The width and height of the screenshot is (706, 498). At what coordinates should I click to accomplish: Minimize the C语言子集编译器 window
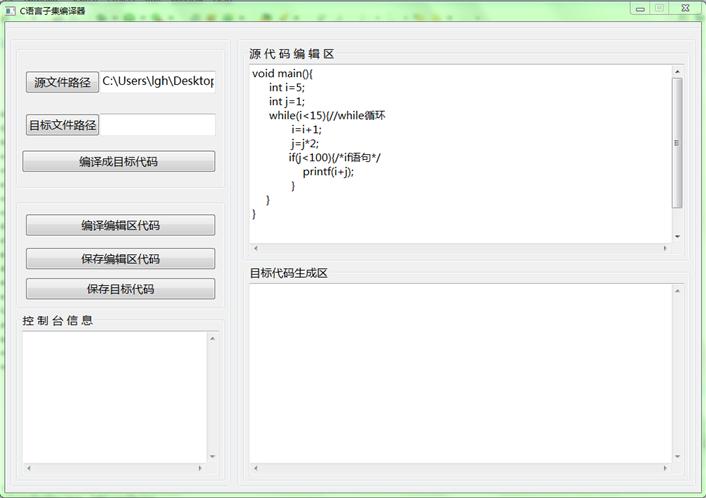tap(640, 9)
